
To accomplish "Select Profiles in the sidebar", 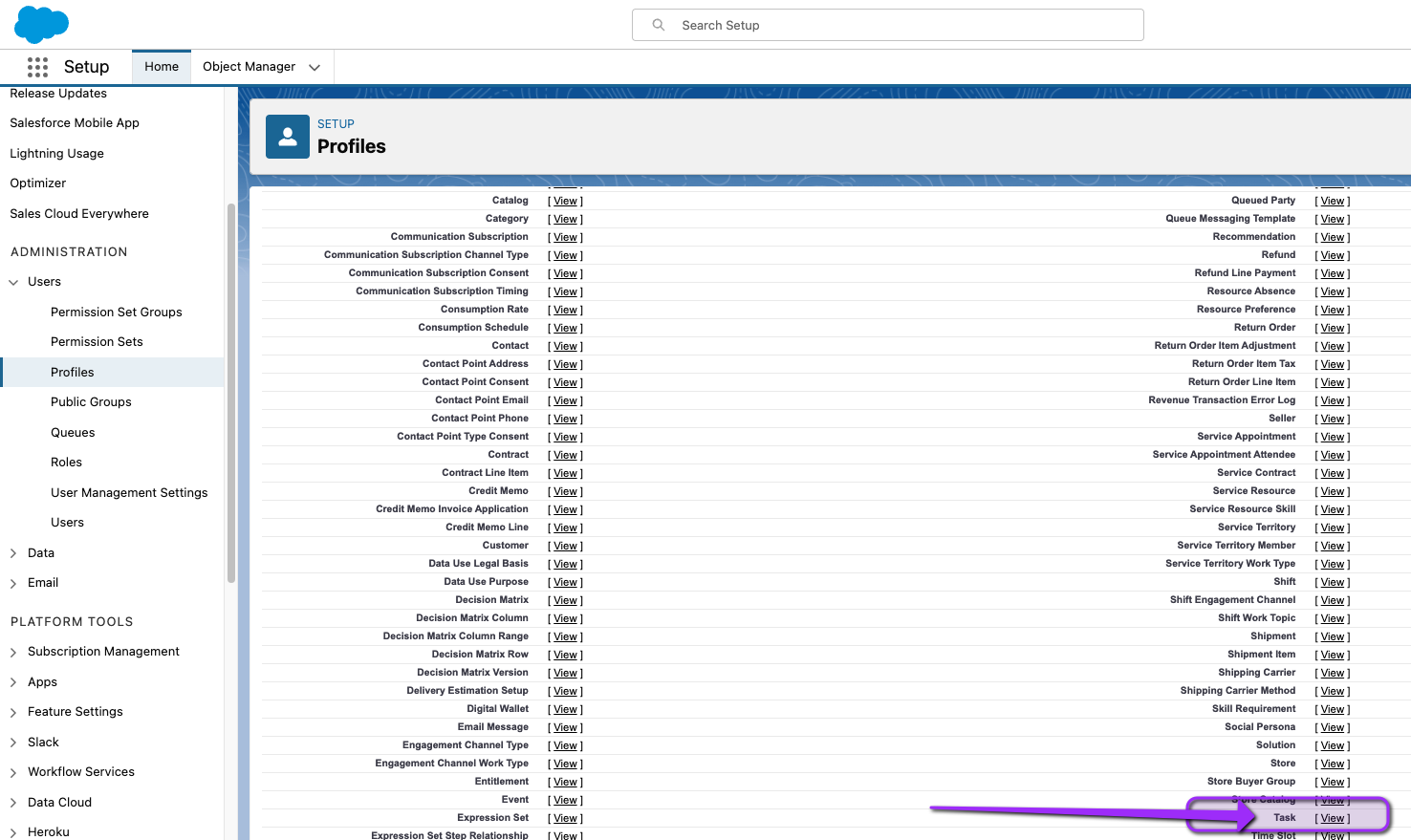I will [x=73, y=373].
